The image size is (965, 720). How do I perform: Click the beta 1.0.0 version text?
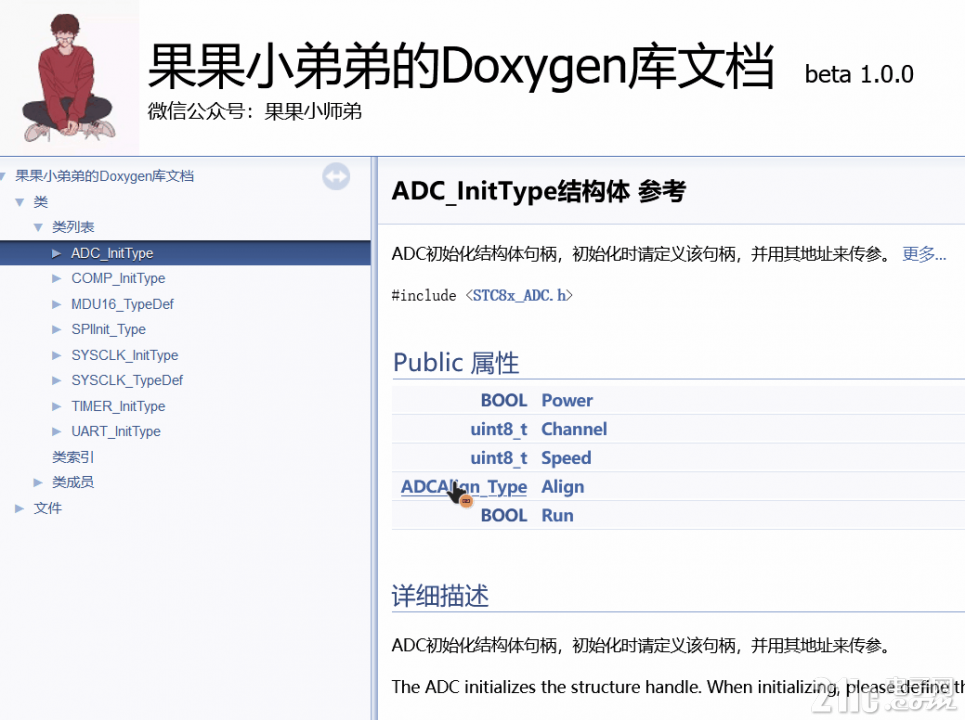coord(859,74)
